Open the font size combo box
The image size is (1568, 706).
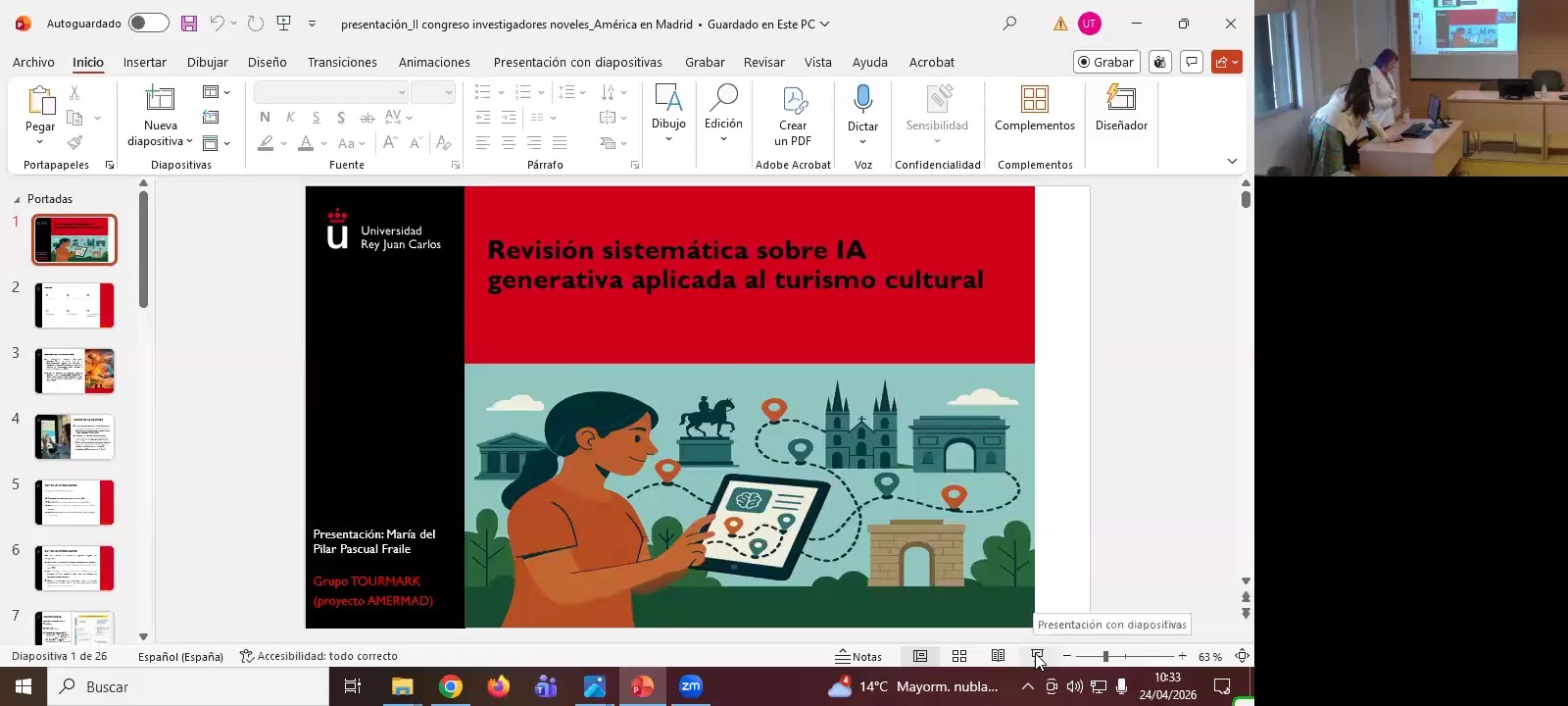pos(433,92)
